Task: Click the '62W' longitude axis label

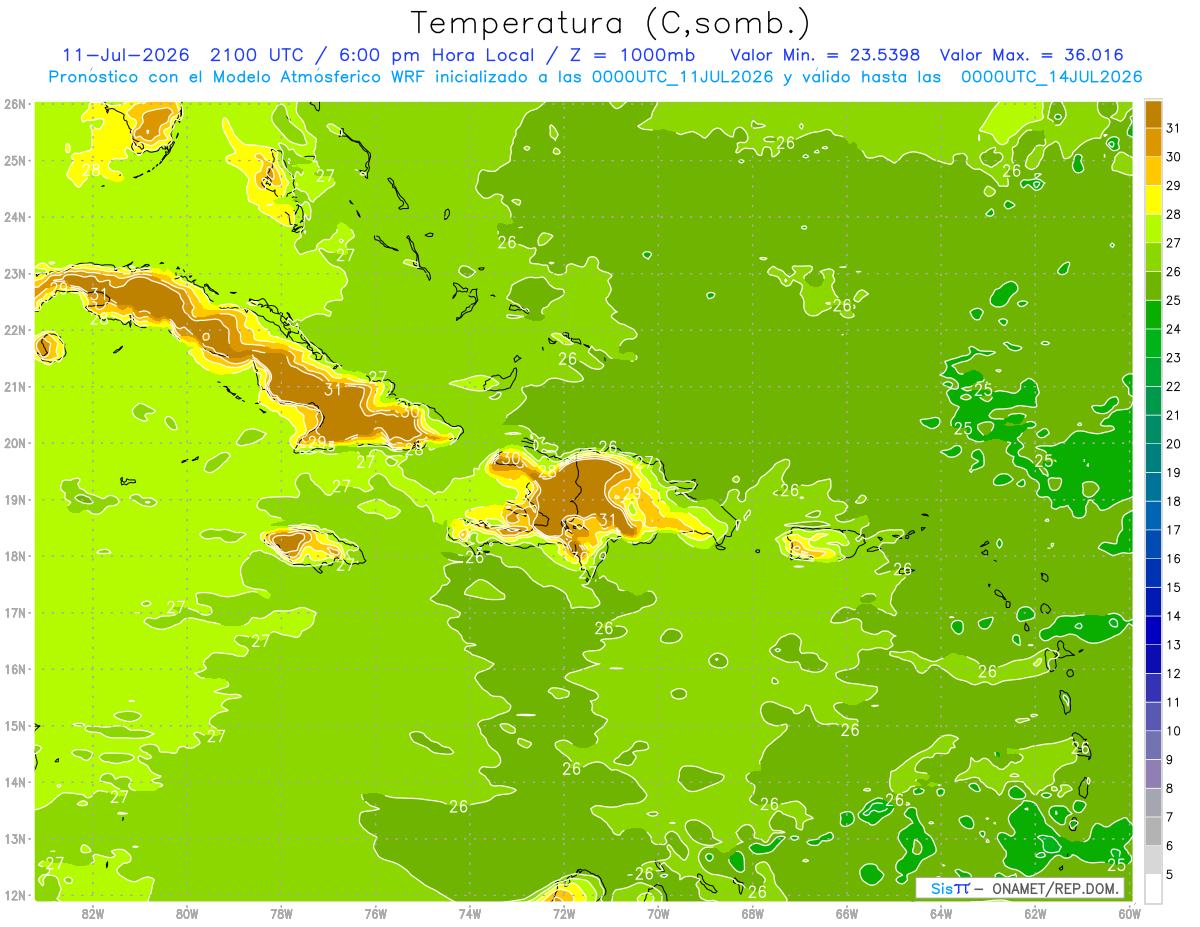Action: click(1035, 913)
